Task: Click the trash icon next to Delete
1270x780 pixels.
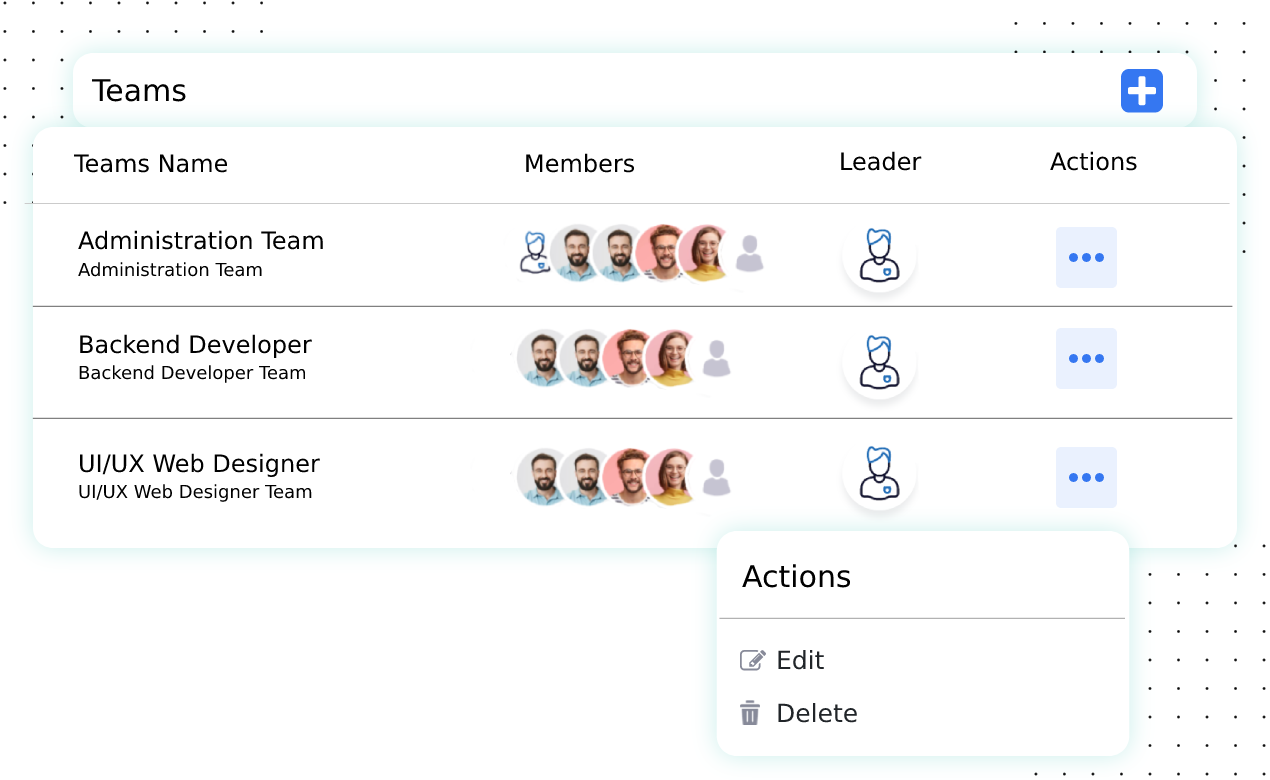Action: (x=749, y=713)
